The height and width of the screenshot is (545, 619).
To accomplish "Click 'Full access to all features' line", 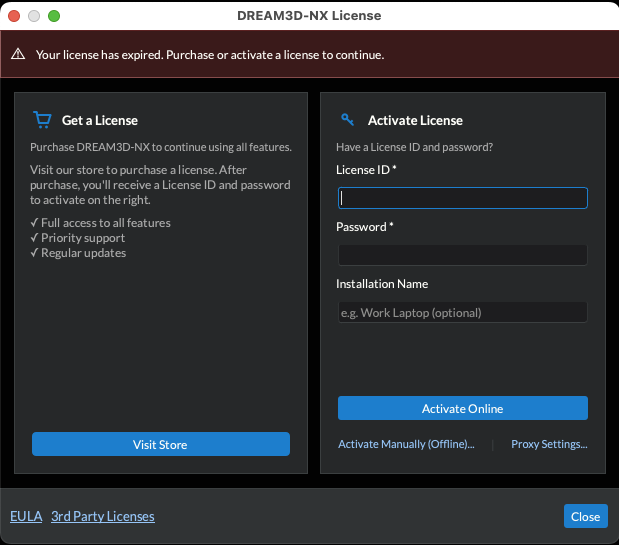I will (100, 223).
